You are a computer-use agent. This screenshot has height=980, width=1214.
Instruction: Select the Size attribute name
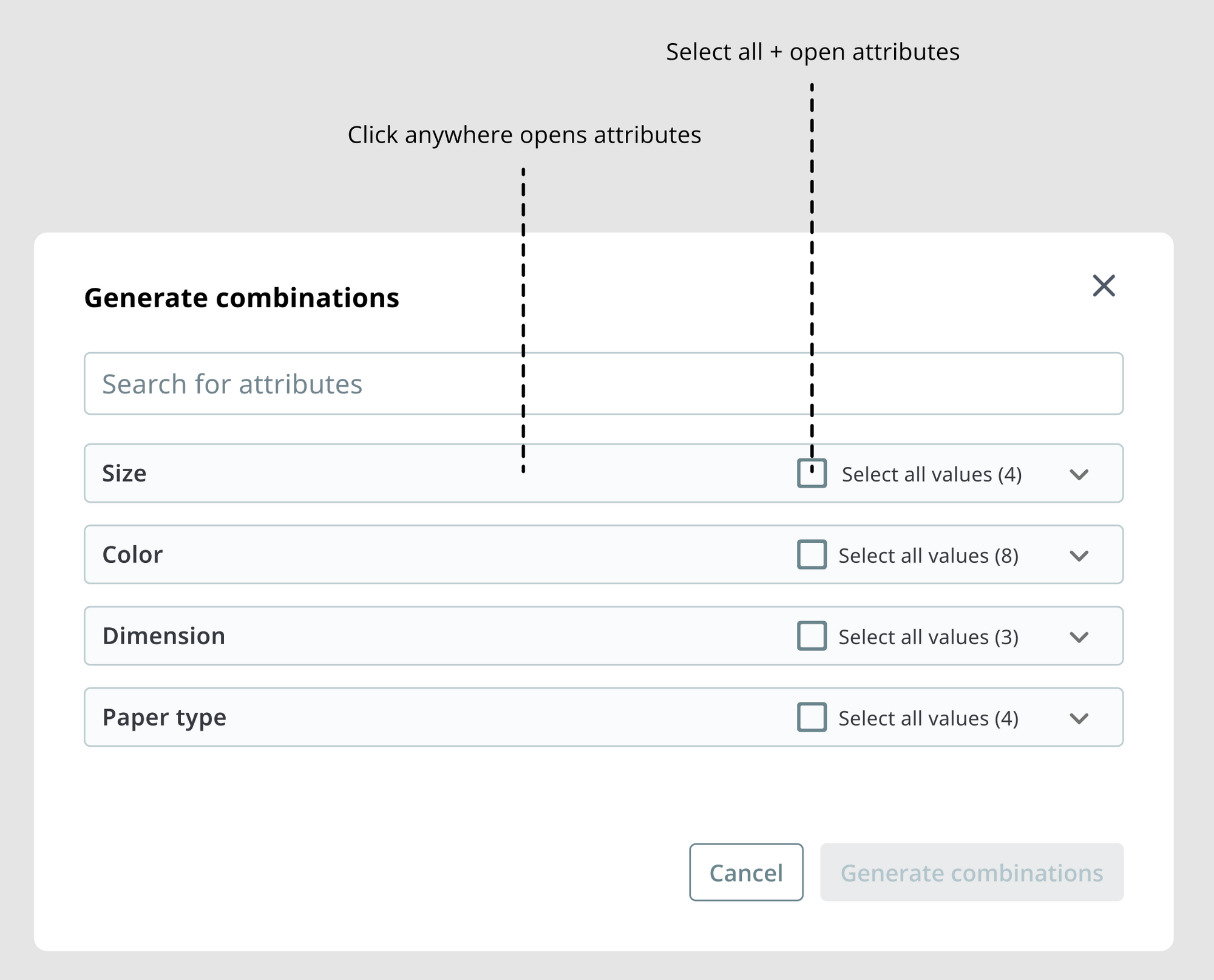[x=124, y=474]
